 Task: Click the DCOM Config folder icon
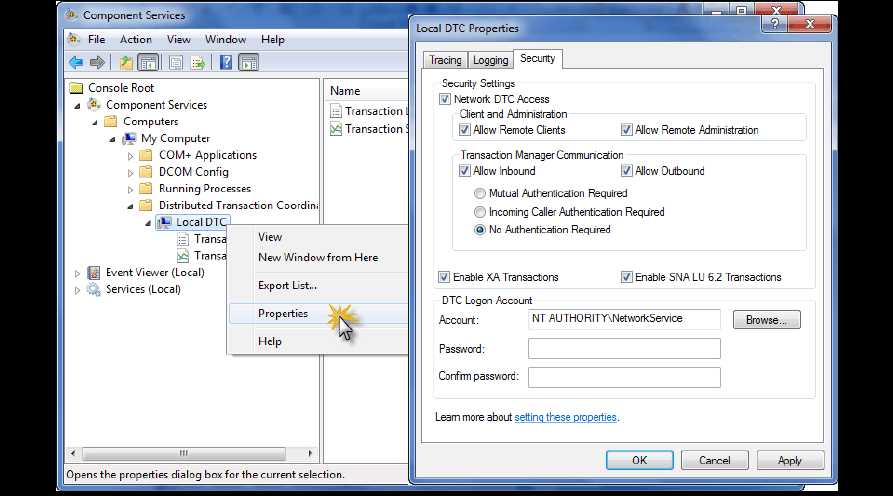click(146, 171)
